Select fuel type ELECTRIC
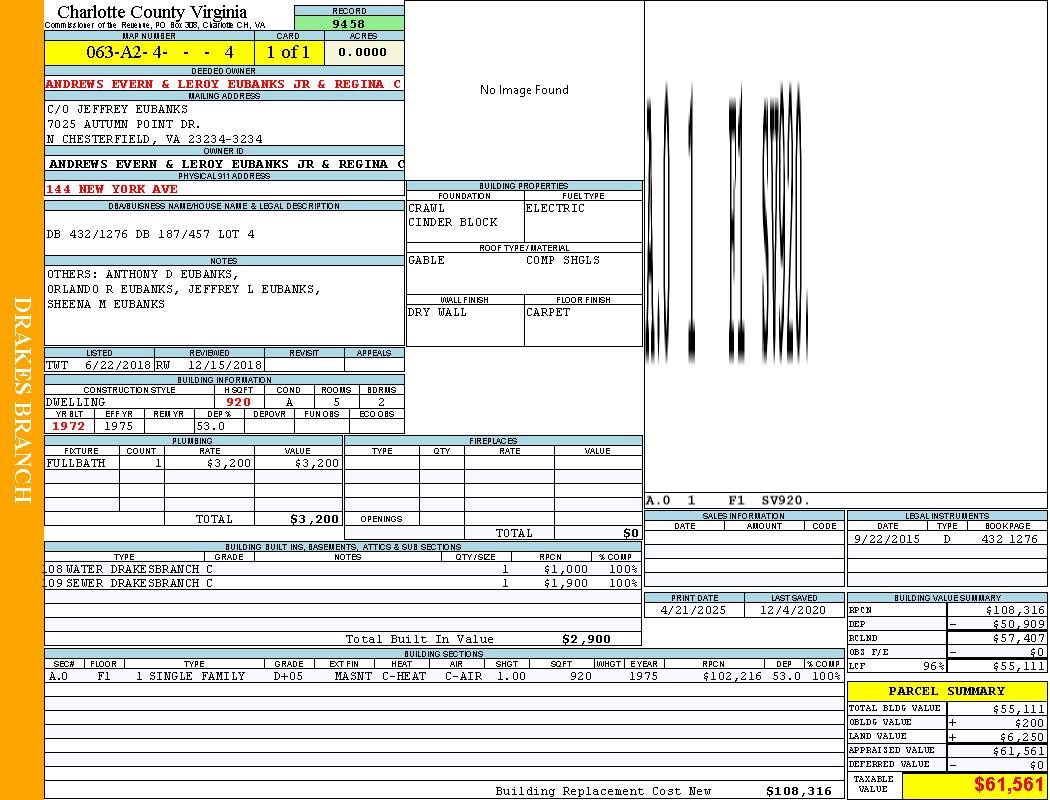 [554, 208]
